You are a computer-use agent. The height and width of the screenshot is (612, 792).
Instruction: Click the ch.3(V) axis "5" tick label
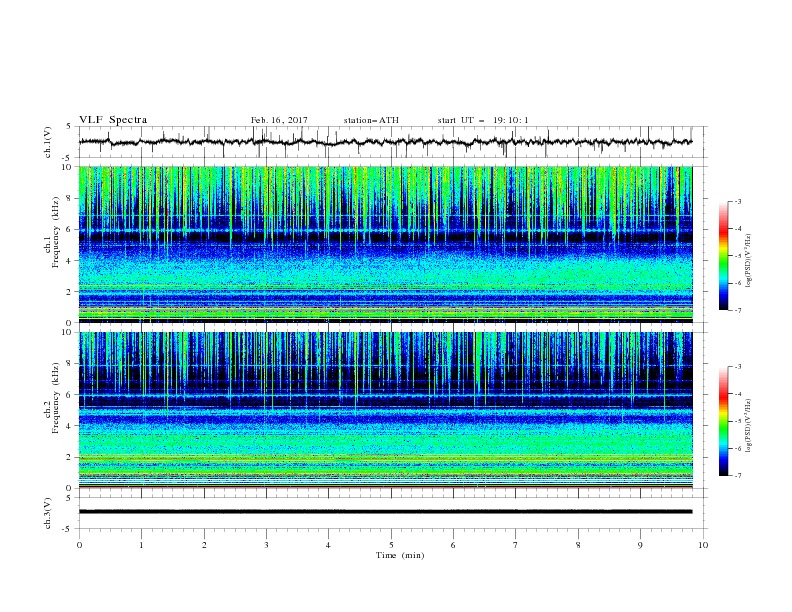pos(70,497)
